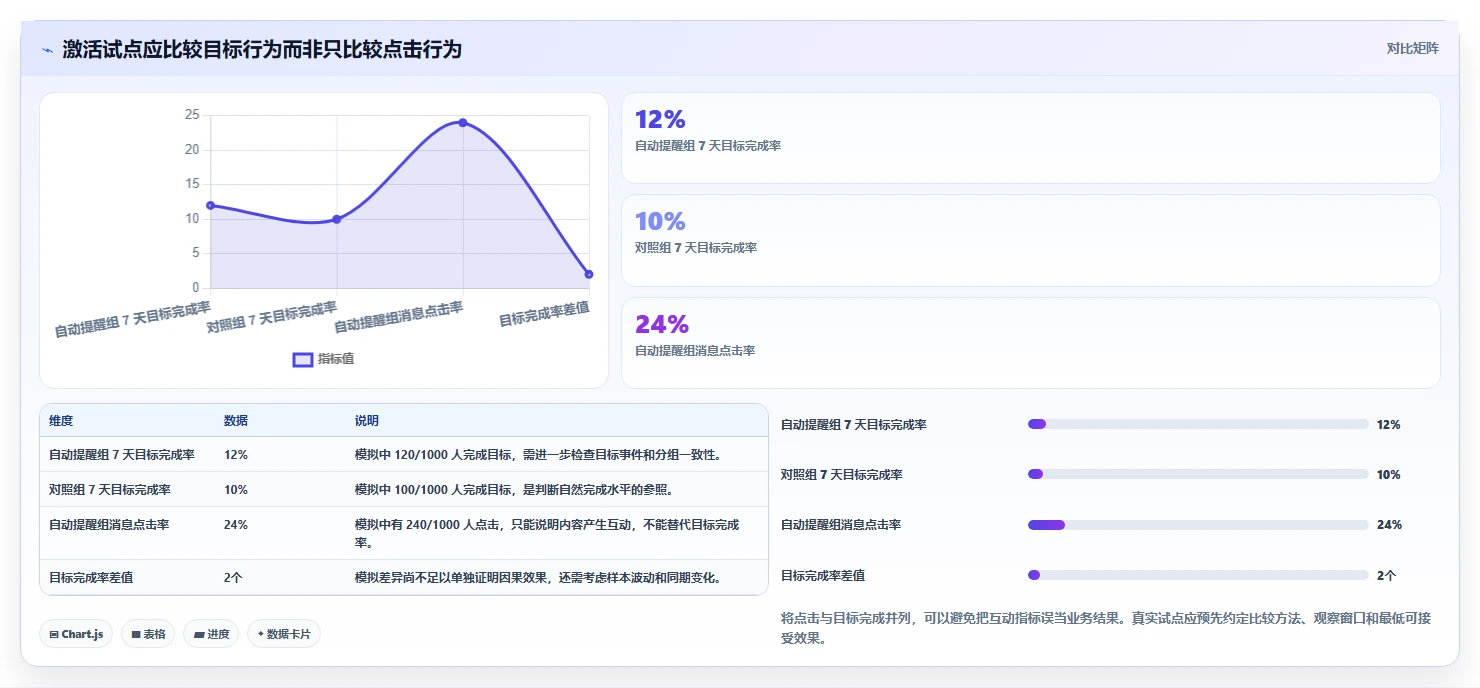Click the title 激活试点应比较目标行为
1480x688 pixels.
262,49
